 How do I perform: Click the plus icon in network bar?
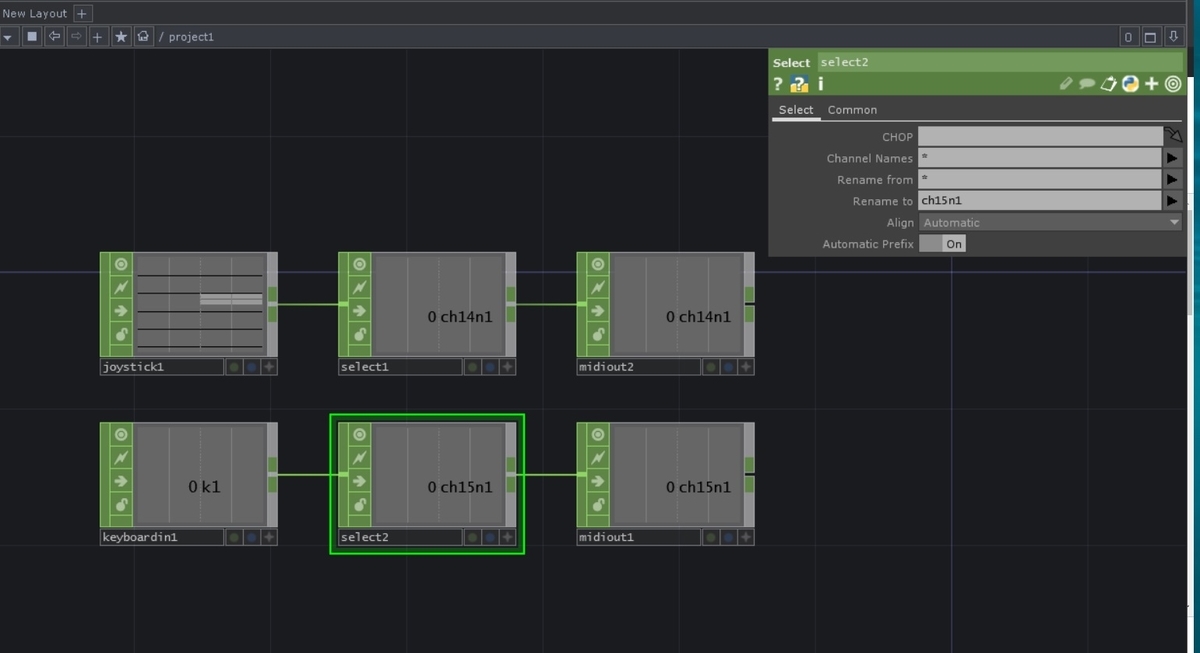pyautogui.click(x=97, y=37)
